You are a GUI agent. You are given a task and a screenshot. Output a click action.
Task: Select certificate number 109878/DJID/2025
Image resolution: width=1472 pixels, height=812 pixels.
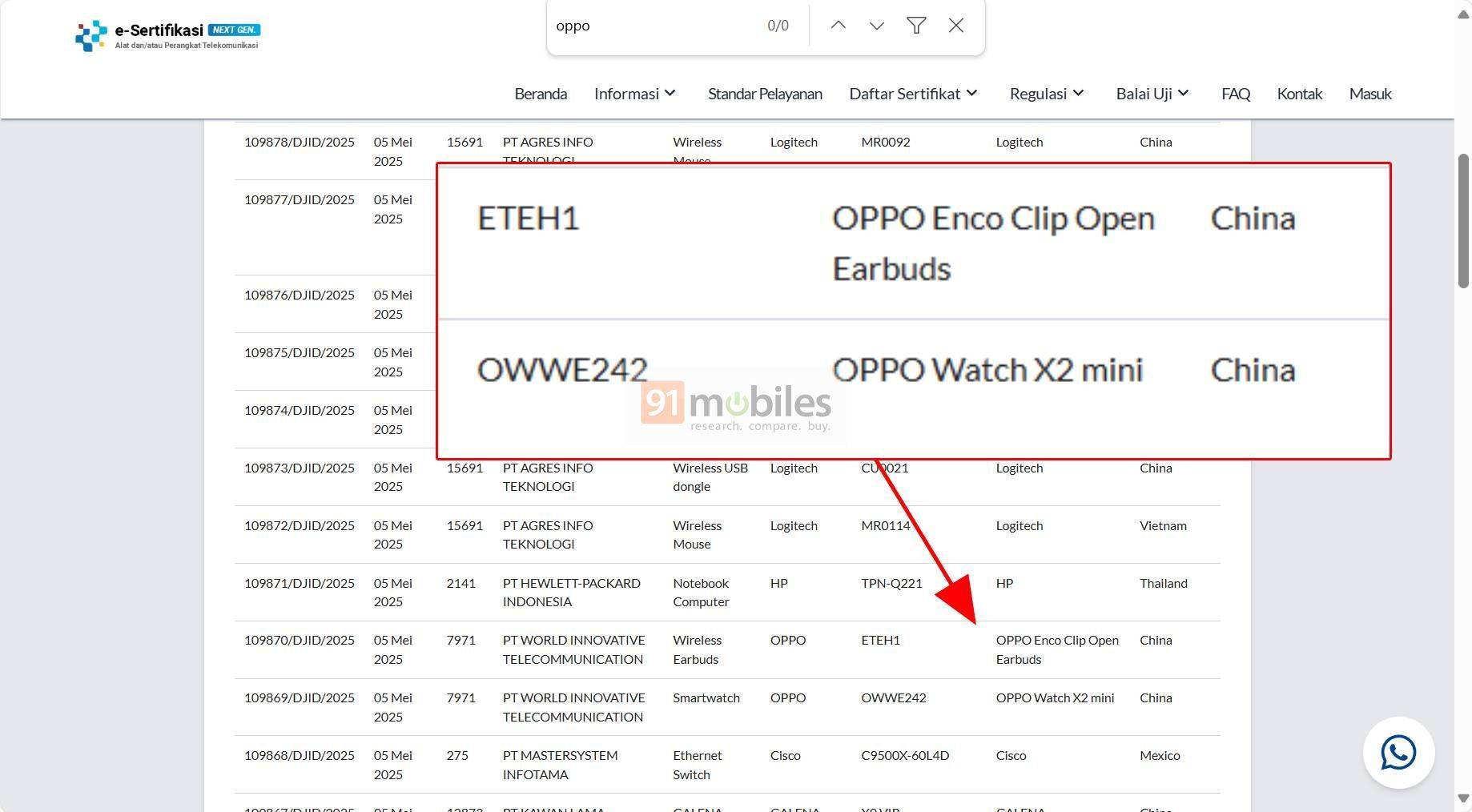300,143
